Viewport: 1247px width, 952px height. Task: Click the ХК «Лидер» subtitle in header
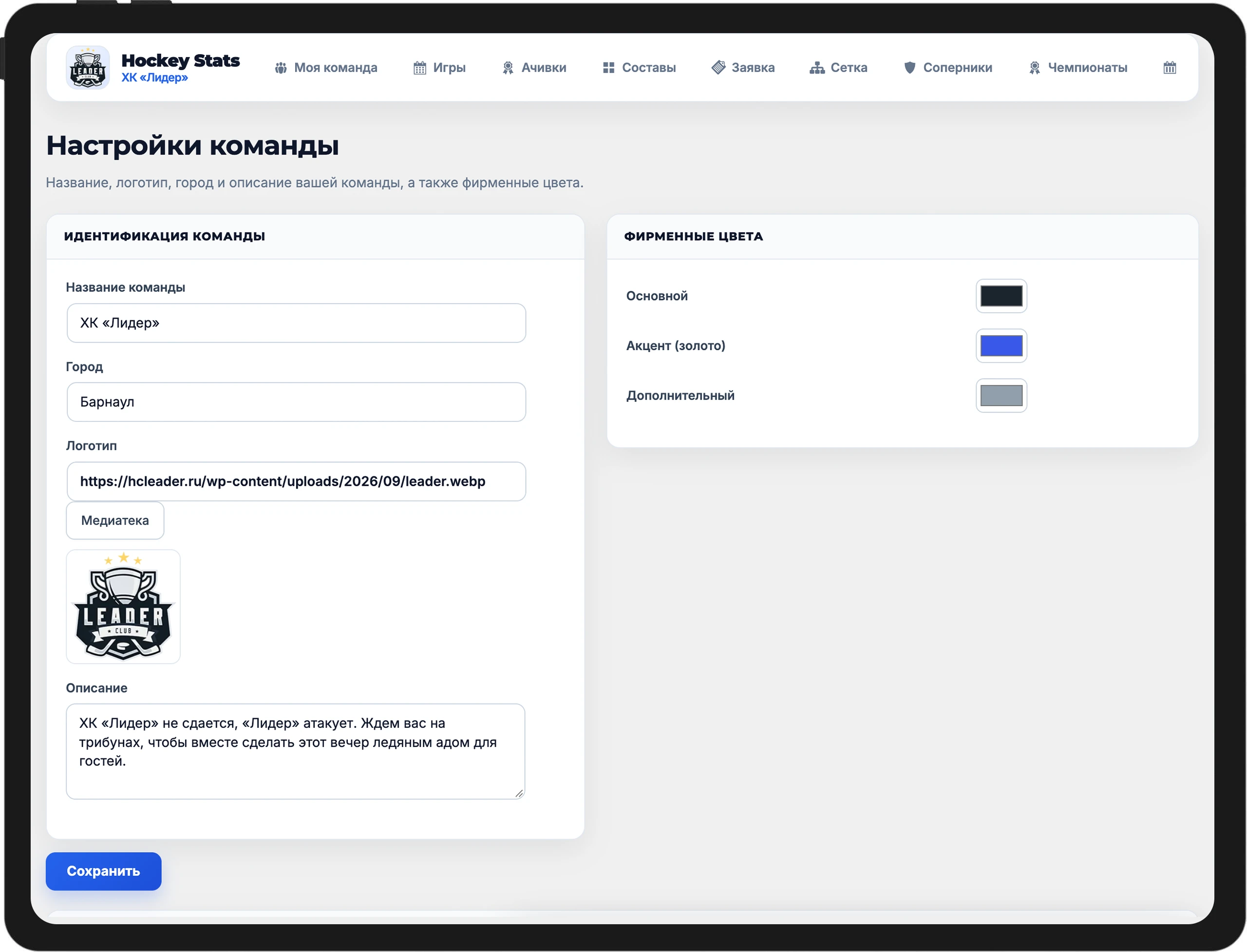155,77
